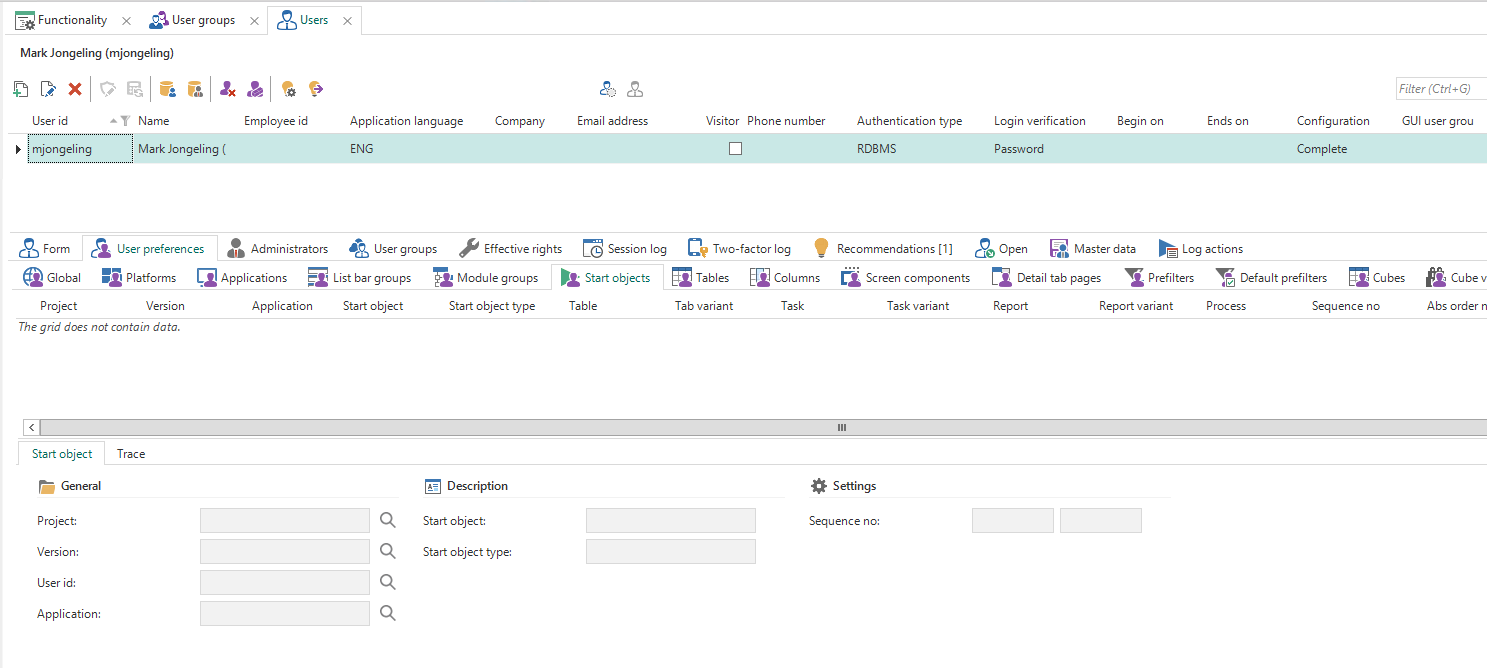Viewport: 1487px width, 668px height.
Task: Open the Administrators tab
Action: 277,248
